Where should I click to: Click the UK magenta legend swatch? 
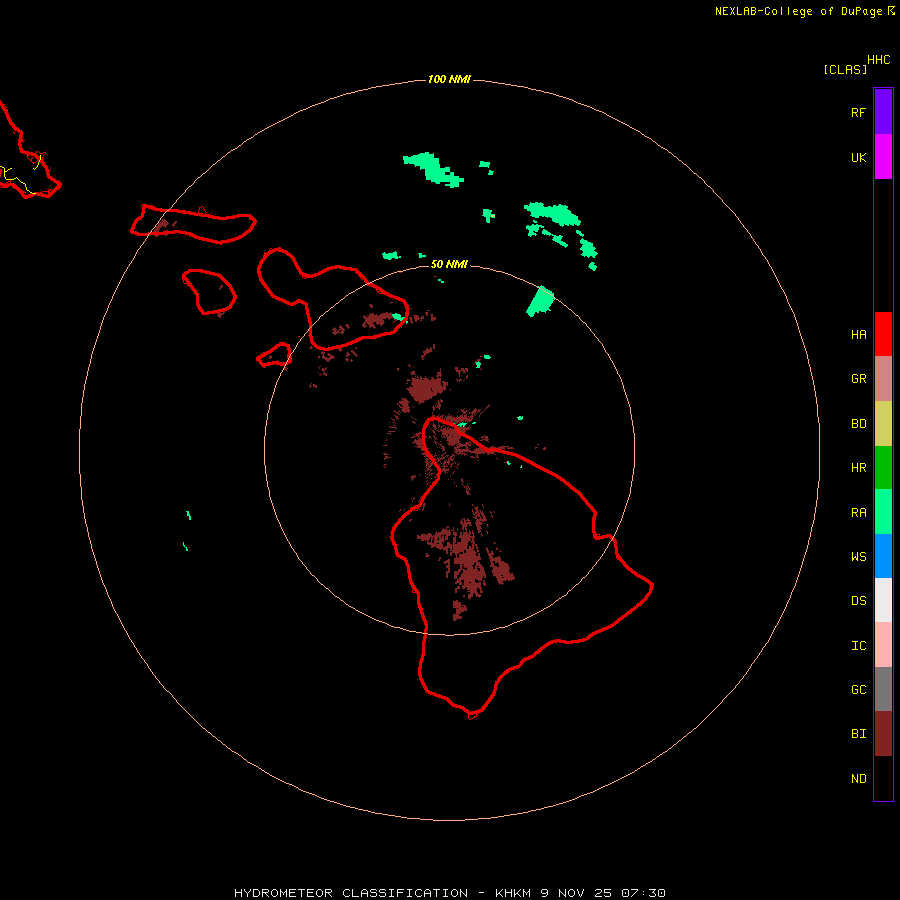[x=883, y=156]
